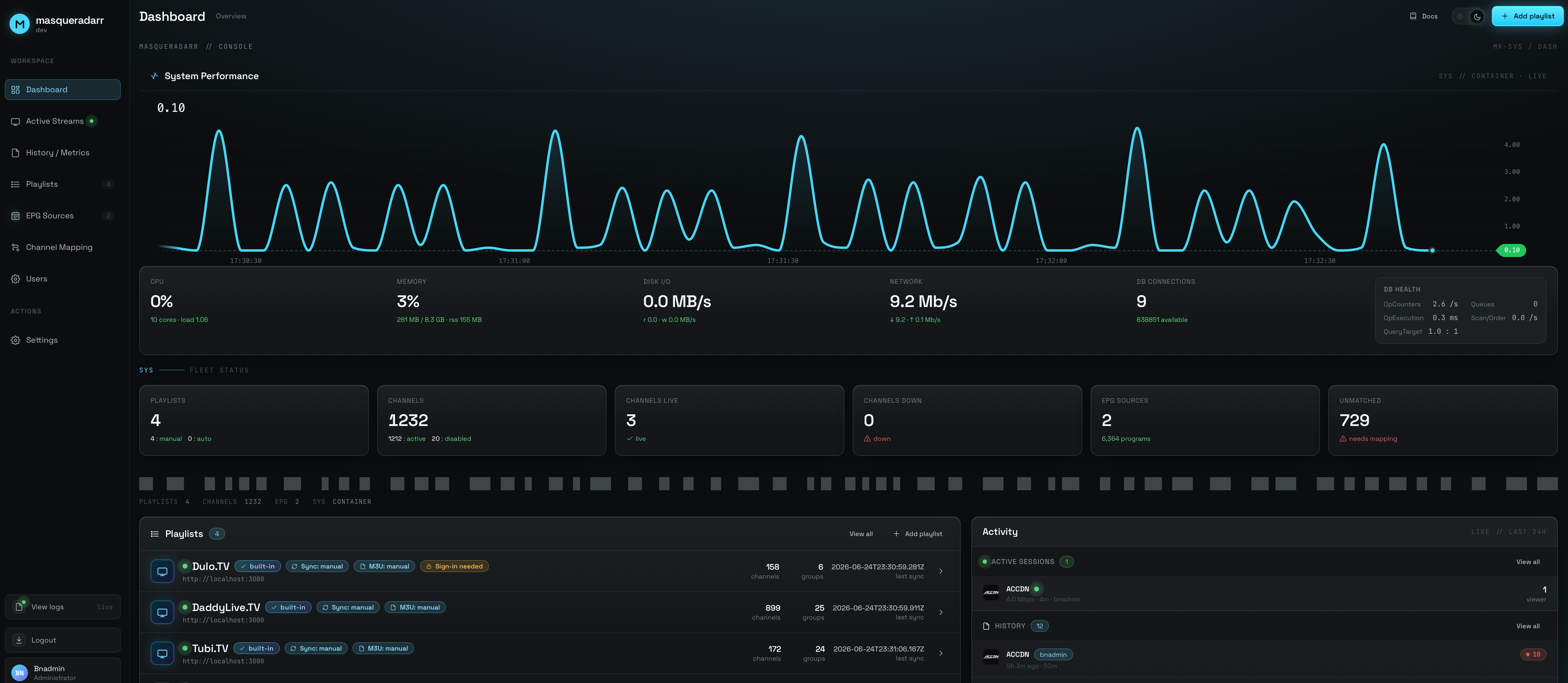Click the Channels Live card

[729, 420]
